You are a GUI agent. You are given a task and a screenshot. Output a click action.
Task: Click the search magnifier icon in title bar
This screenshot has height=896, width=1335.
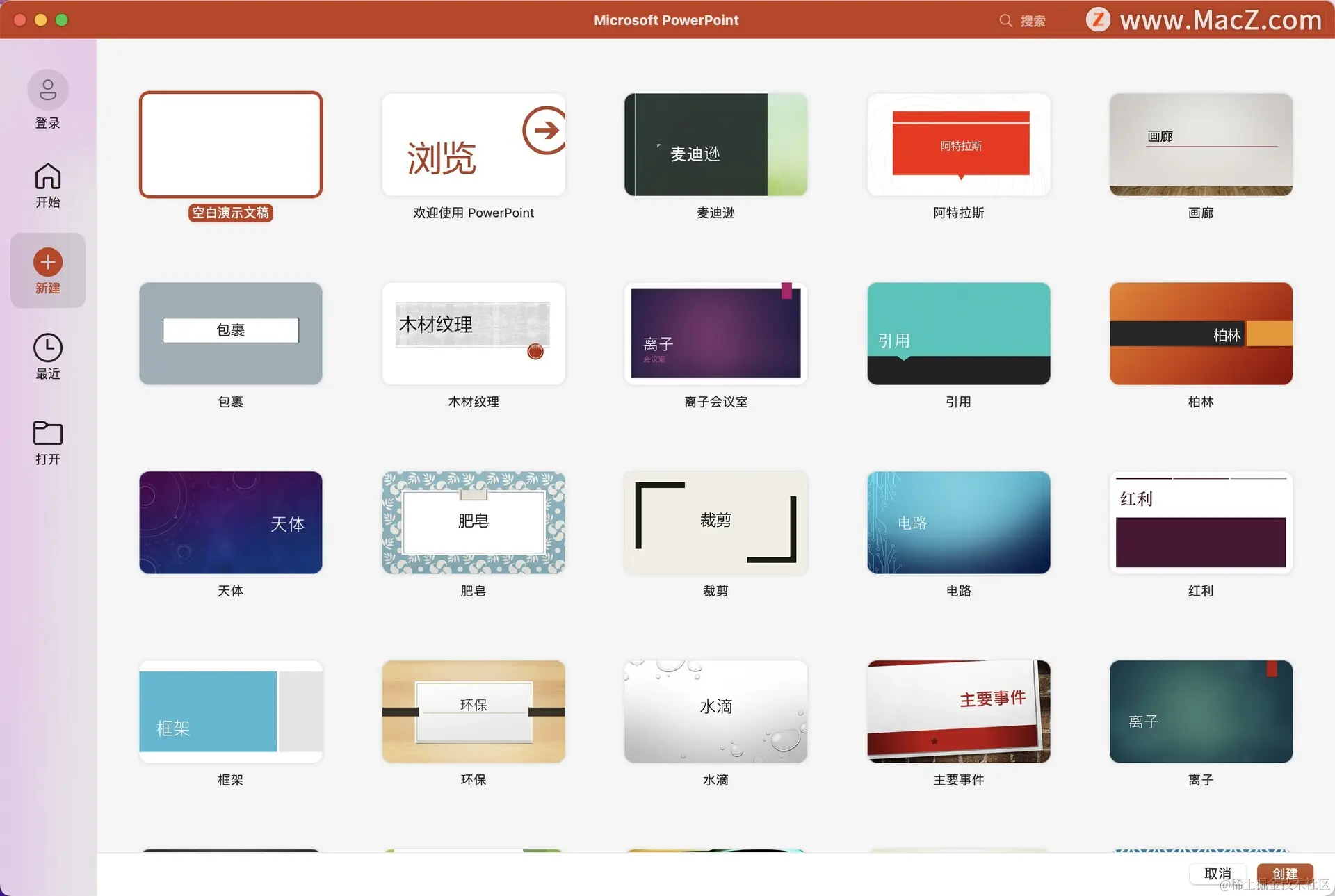point(1005,20)
